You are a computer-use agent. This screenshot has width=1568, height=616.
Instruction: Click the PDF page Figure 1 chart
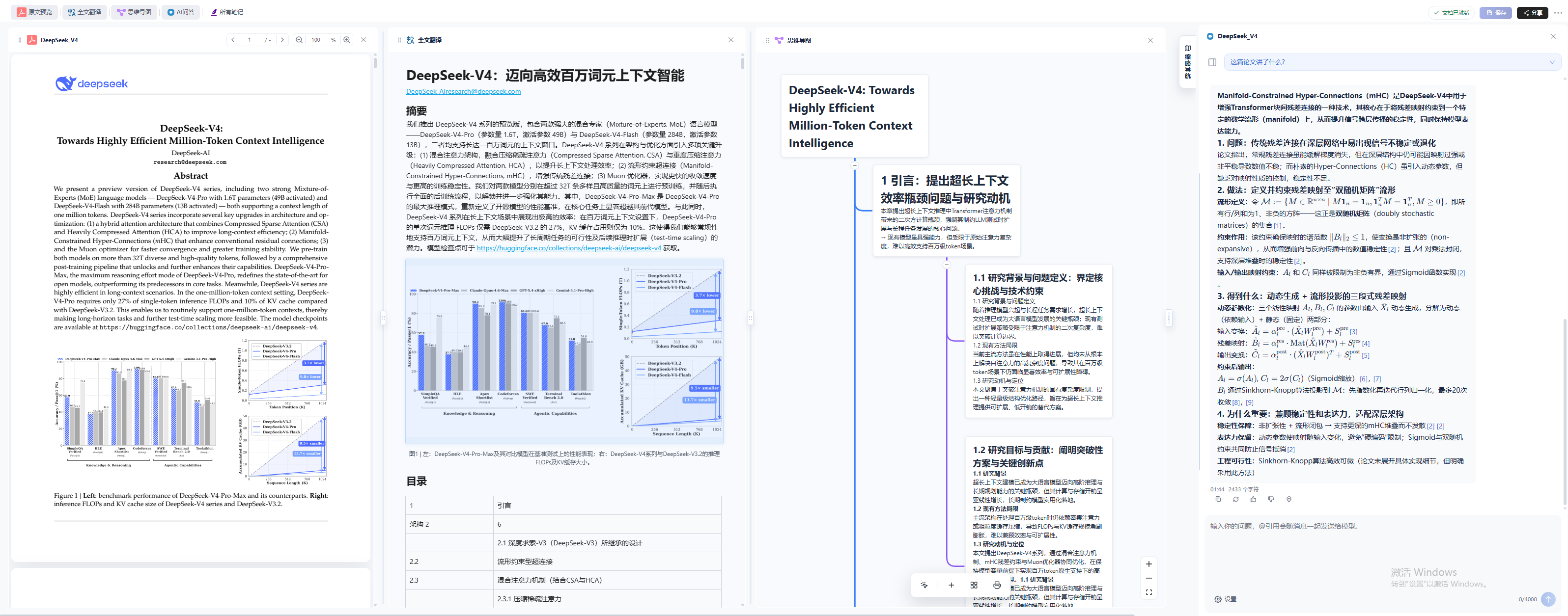(x=191, y=412)
